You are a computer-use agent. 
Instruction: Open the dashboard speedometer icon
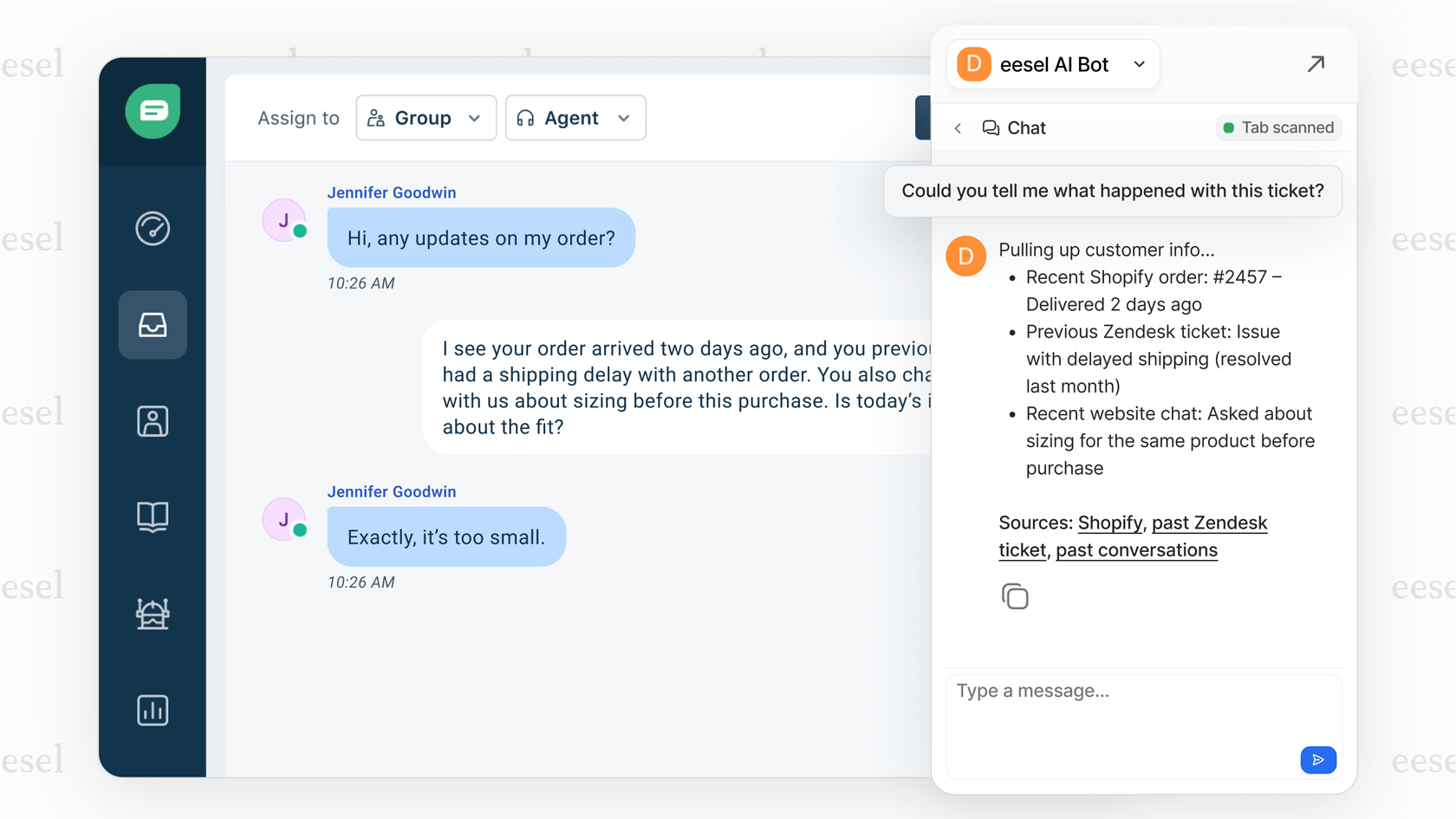click(x=153, y=229)
